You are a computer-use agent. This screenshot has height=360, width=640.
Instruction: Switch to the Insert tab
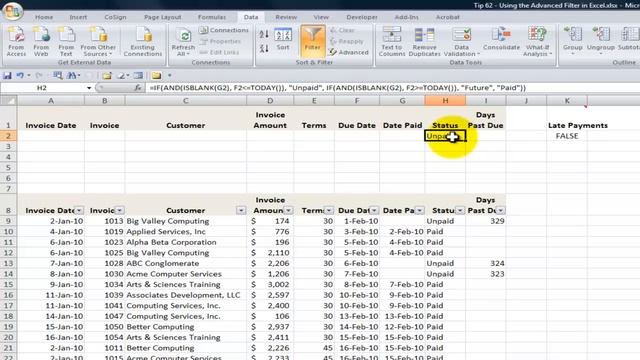78,17
